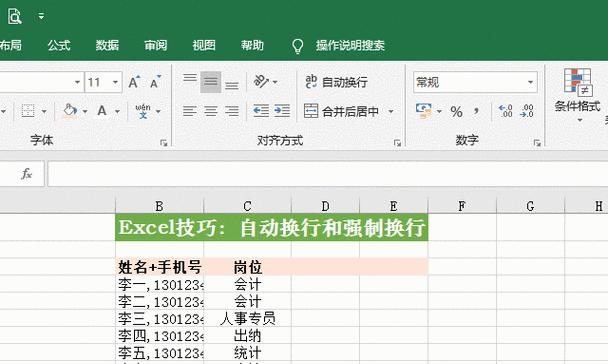Click the Print Preview quick access icon

[15, 16]
